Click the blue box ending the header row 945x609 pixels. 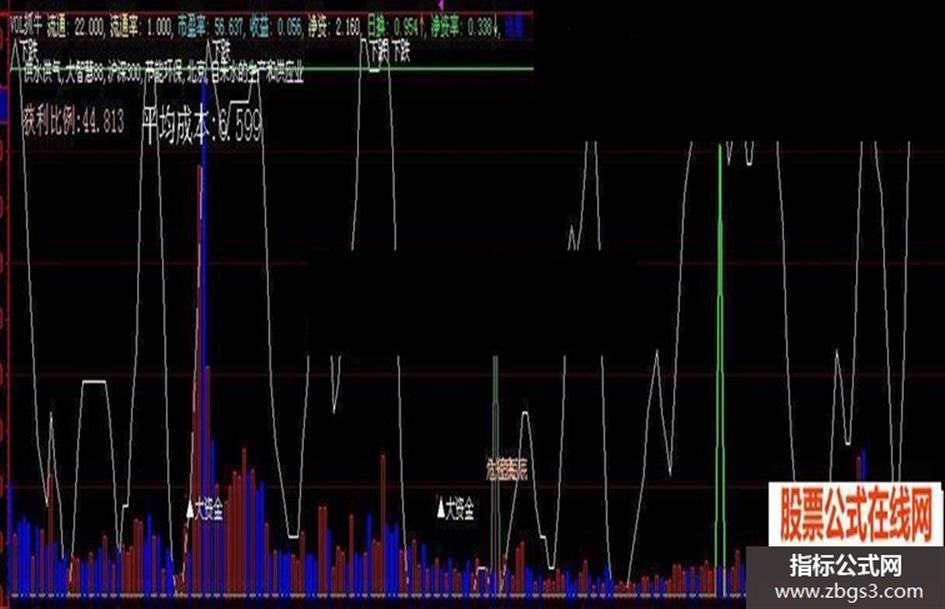[514, 27]
